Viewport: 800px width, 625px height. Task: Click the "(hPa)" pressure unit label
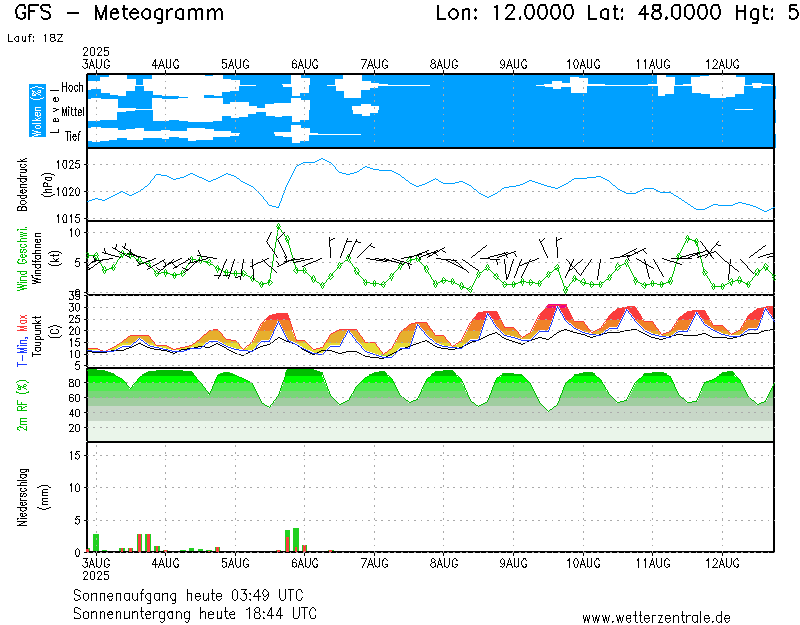(x=48, y=185)
